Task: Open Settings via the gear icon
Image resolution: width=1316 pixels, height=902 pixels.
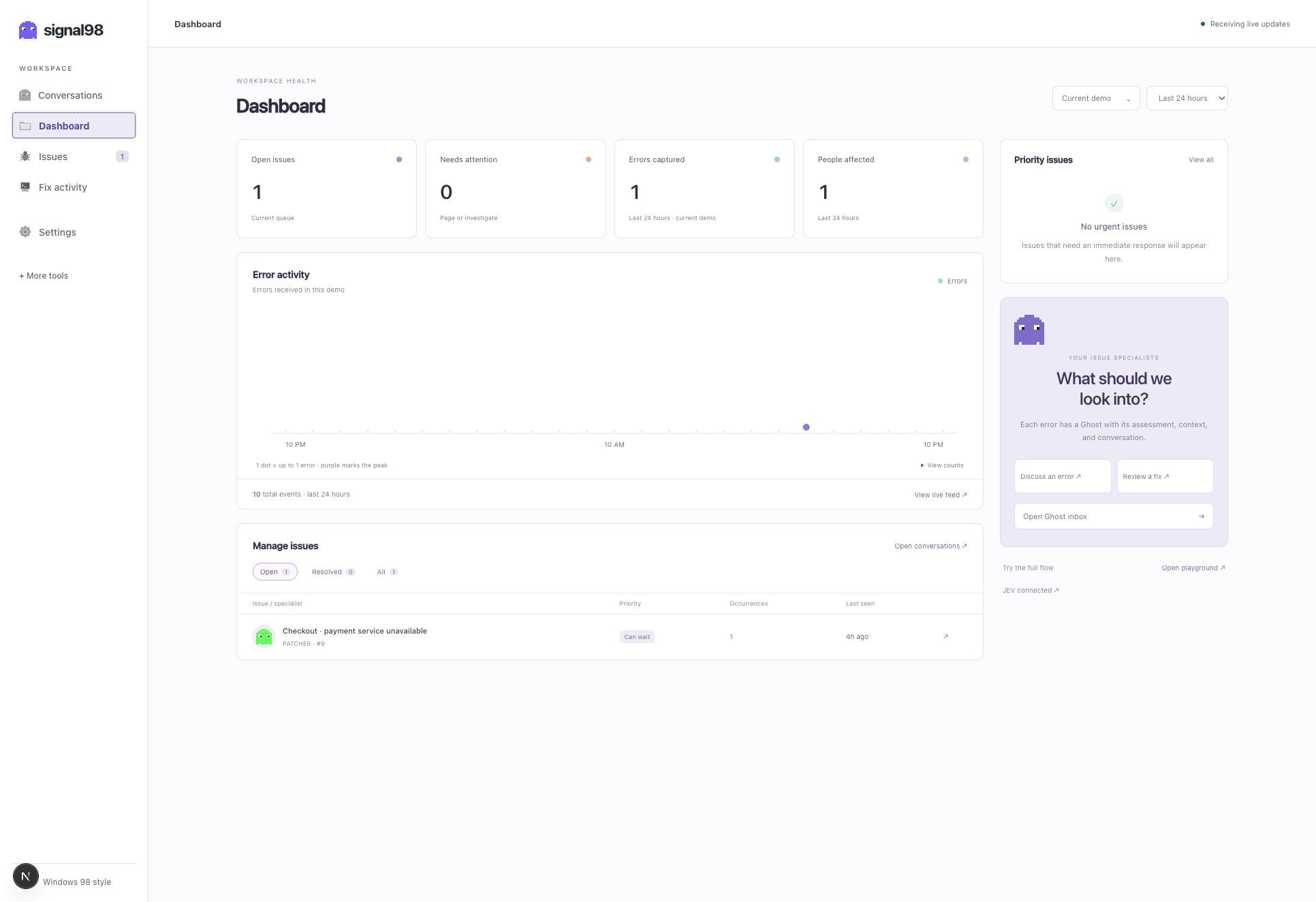Action: click(x=25, y=232)
